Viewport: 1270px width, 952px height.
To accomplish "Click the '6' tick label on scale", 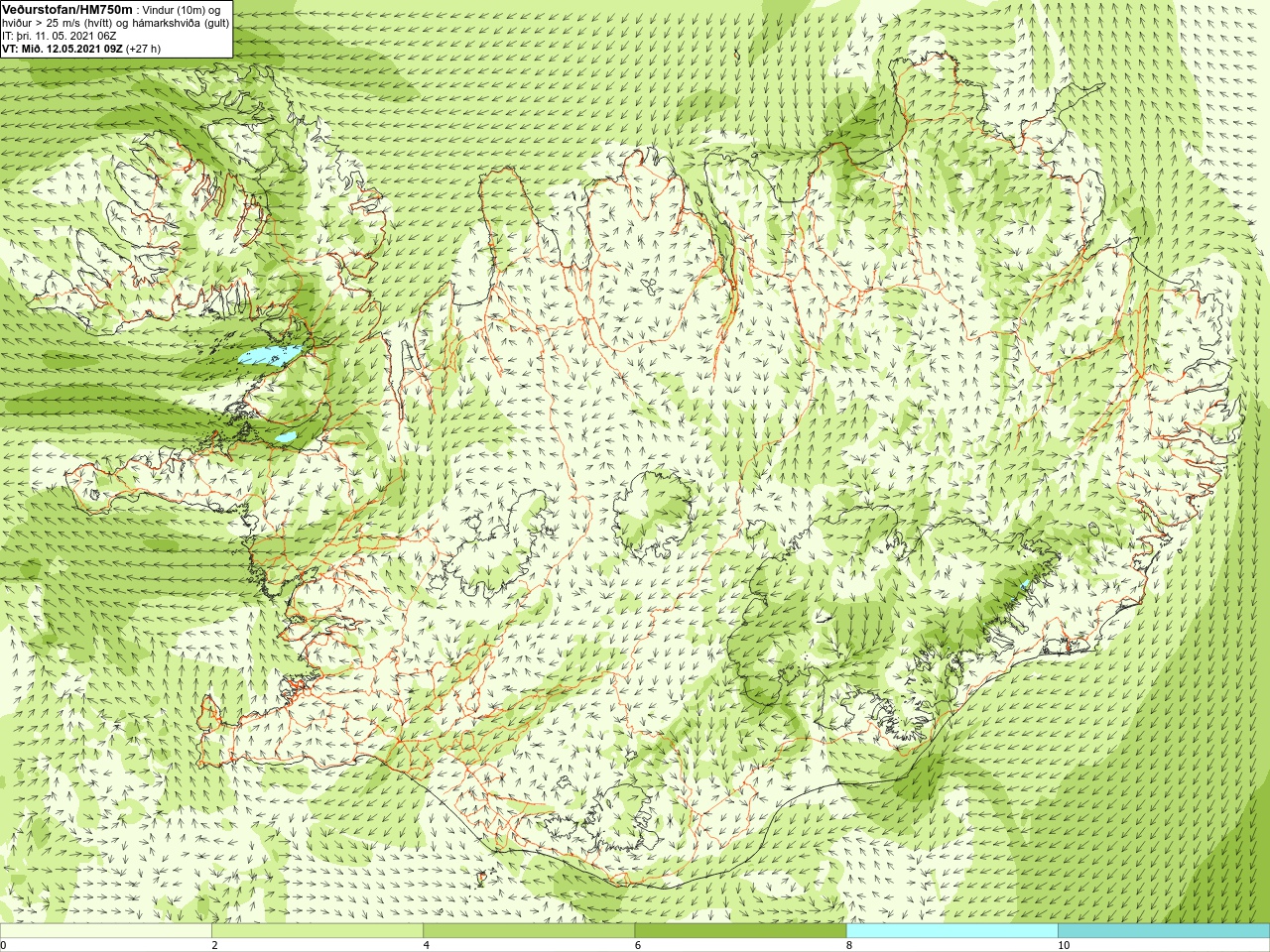I will pyautogui.click(x=637, y=945).
